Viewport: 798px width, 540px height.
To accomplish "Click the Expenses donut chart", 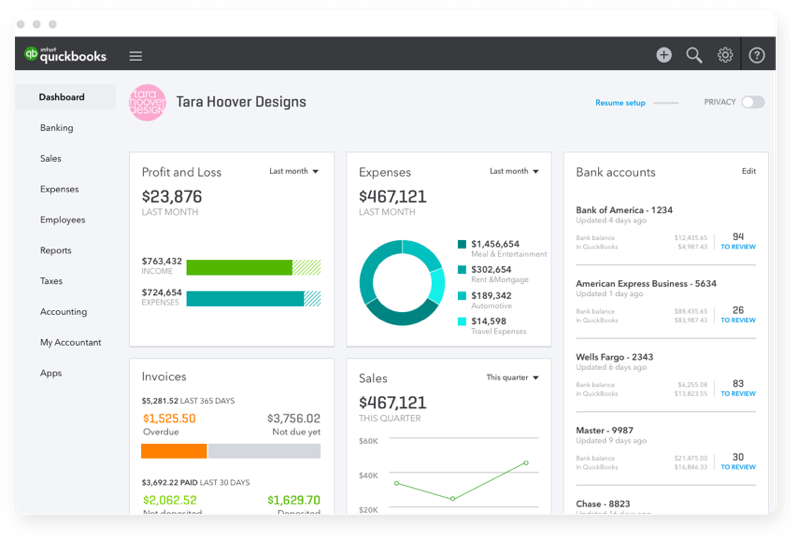I will click(402, 282).
